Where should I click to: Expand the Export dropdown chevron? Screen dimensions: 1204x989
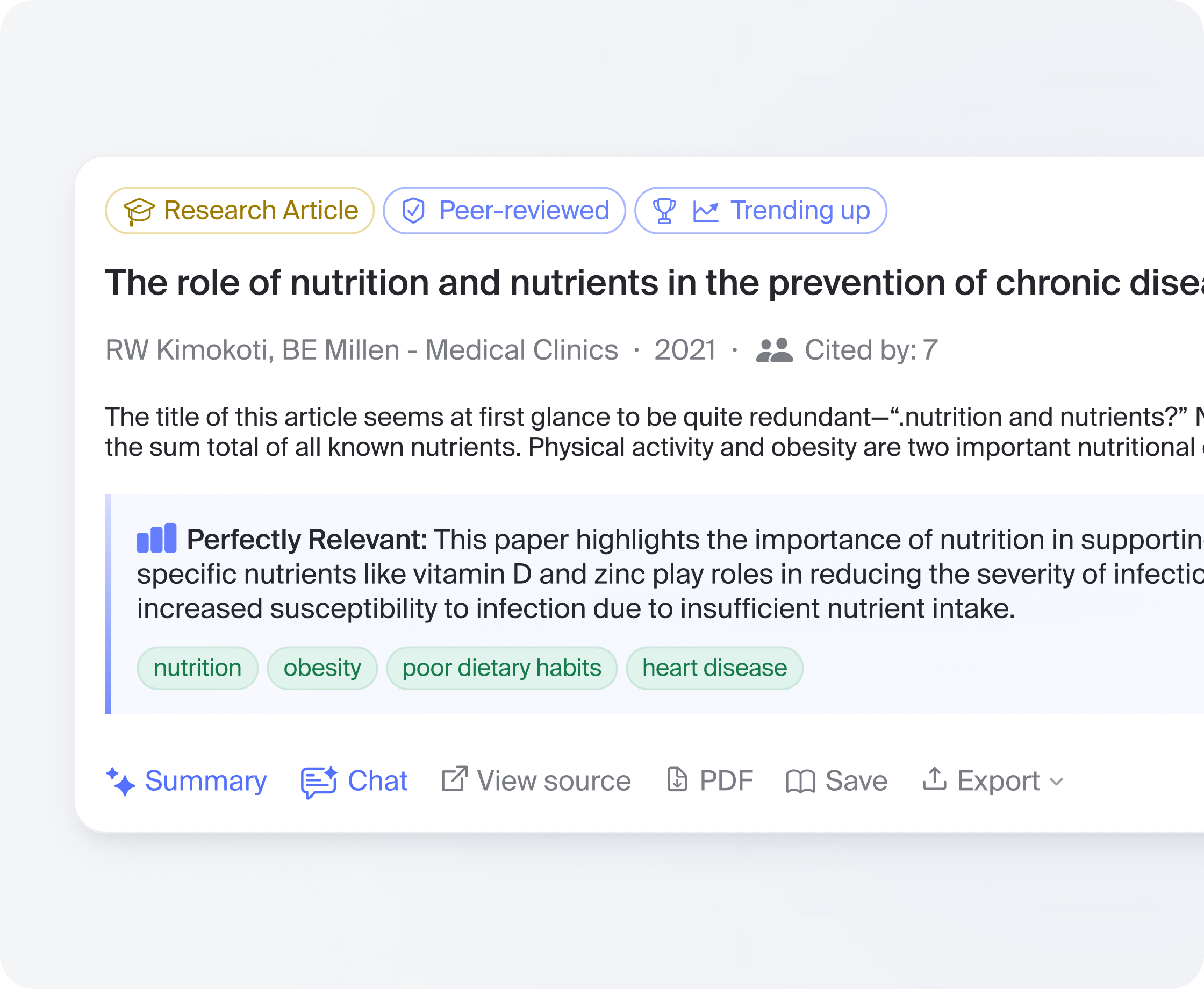(1057, 781)
